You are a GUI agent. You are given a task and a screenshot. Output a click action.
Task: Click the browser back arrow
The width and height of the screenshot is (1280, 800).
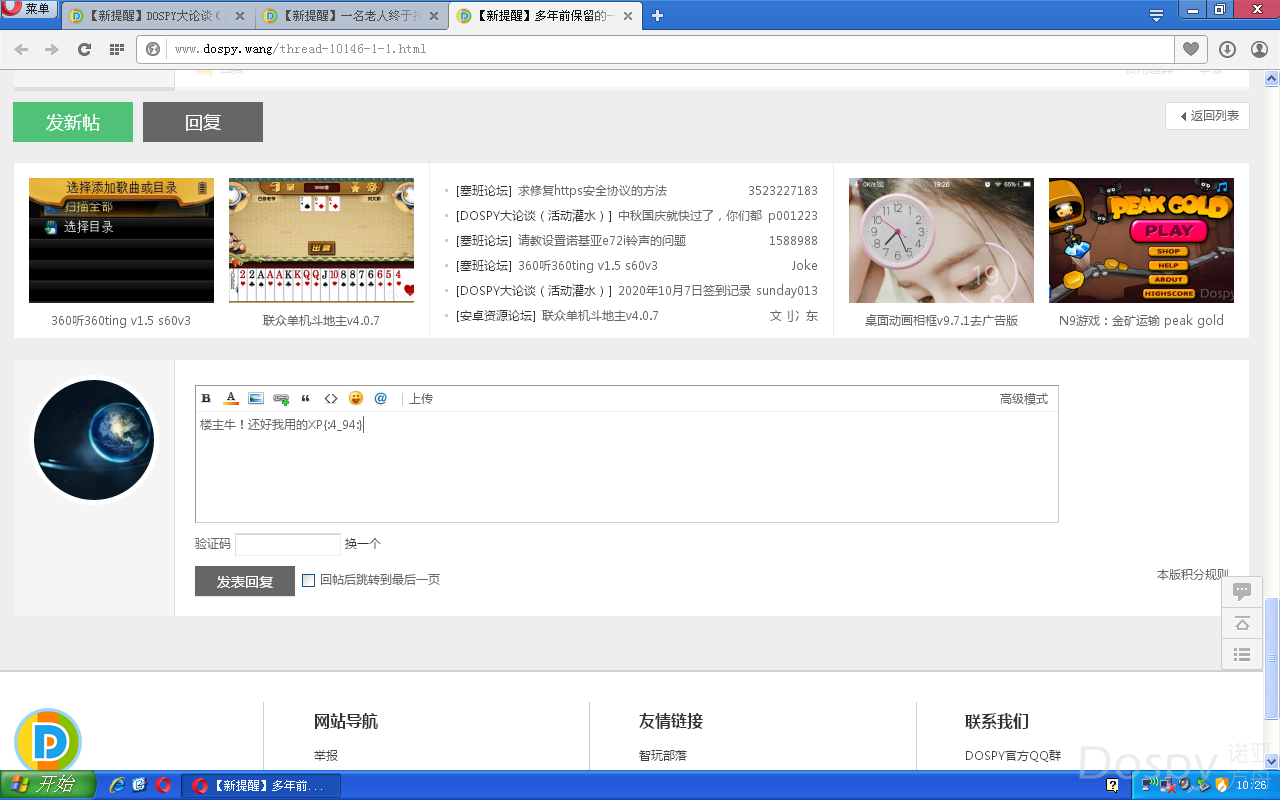pos(21,49)
